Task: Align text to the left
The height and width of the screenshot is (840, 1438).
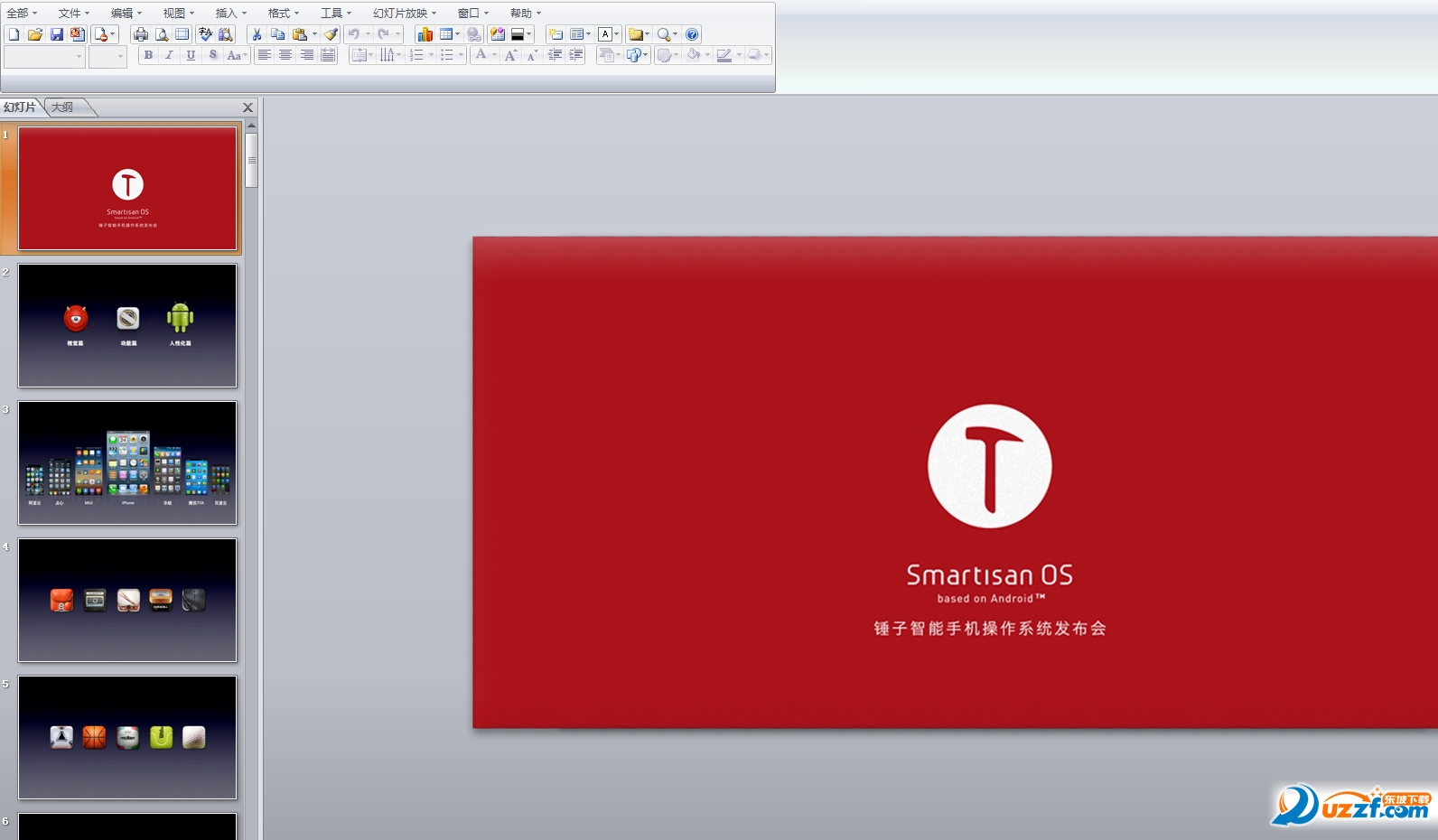Action: click(264, 55)
